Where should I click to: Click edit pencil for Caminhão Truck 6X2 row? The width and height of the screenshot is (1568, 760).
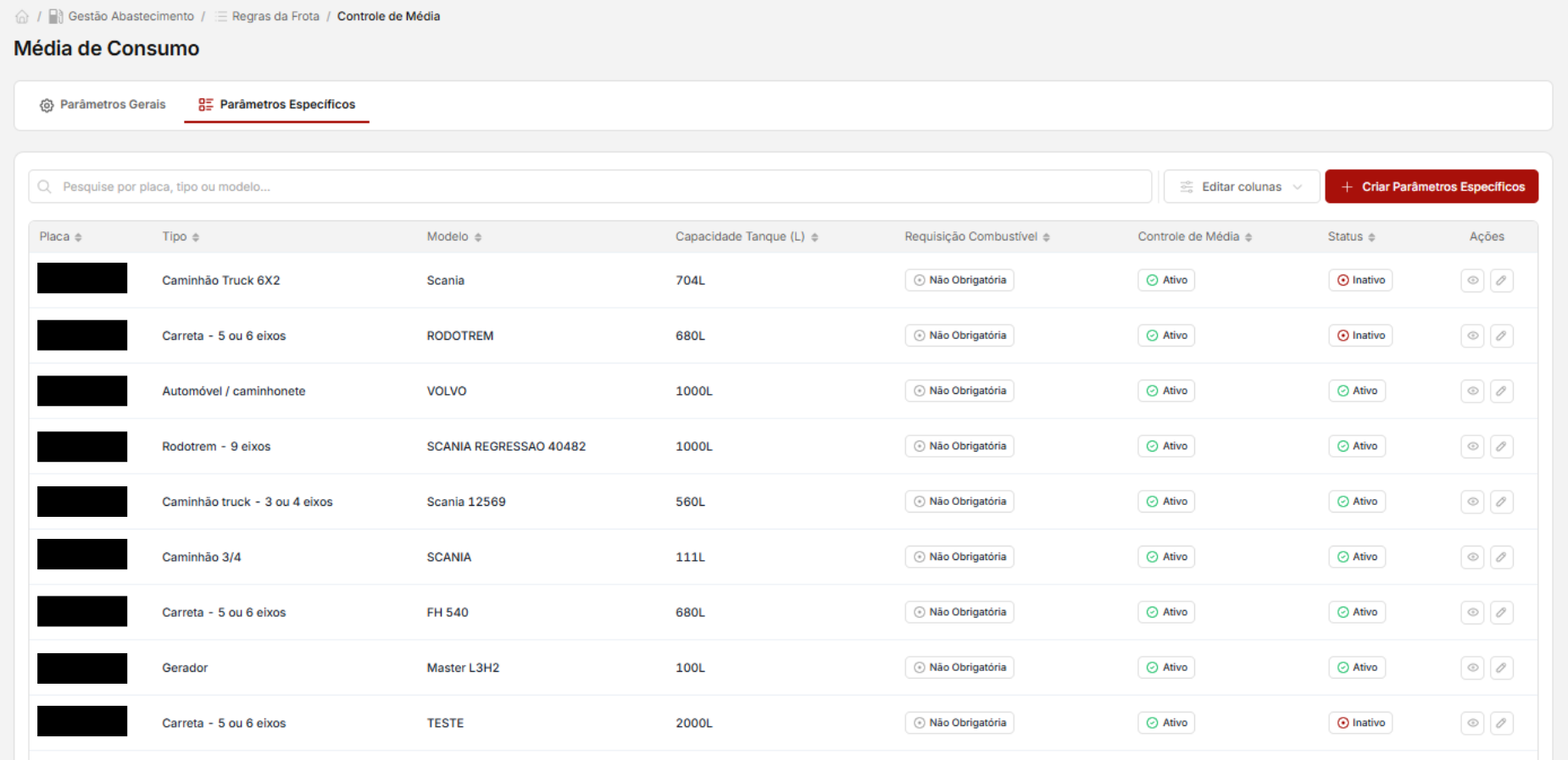1501,280
